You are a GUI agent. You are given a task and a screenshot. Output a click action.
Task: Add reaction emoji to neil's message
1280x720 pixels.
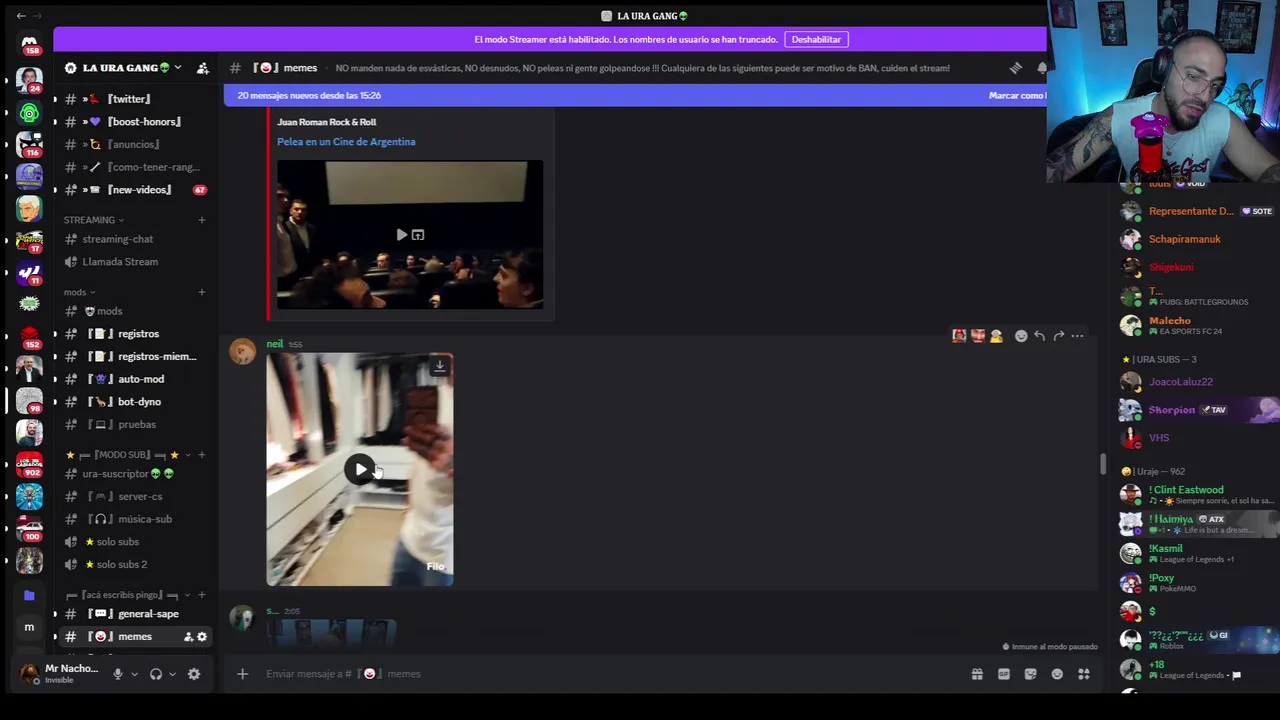[x=1021, y=336]
